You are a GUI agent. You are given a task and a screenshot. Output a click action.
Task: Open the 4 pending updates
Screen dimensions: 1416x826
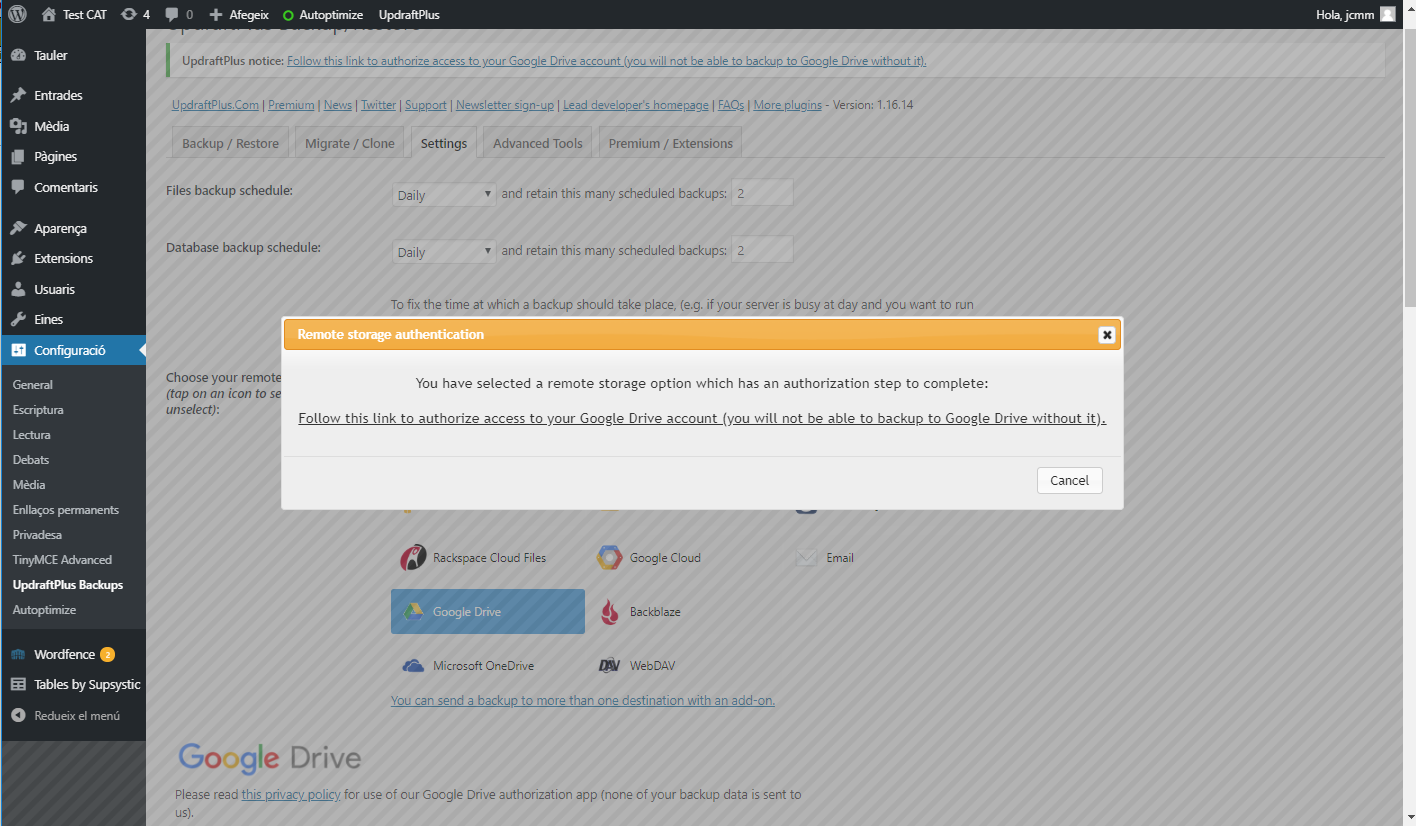[135, 14]
